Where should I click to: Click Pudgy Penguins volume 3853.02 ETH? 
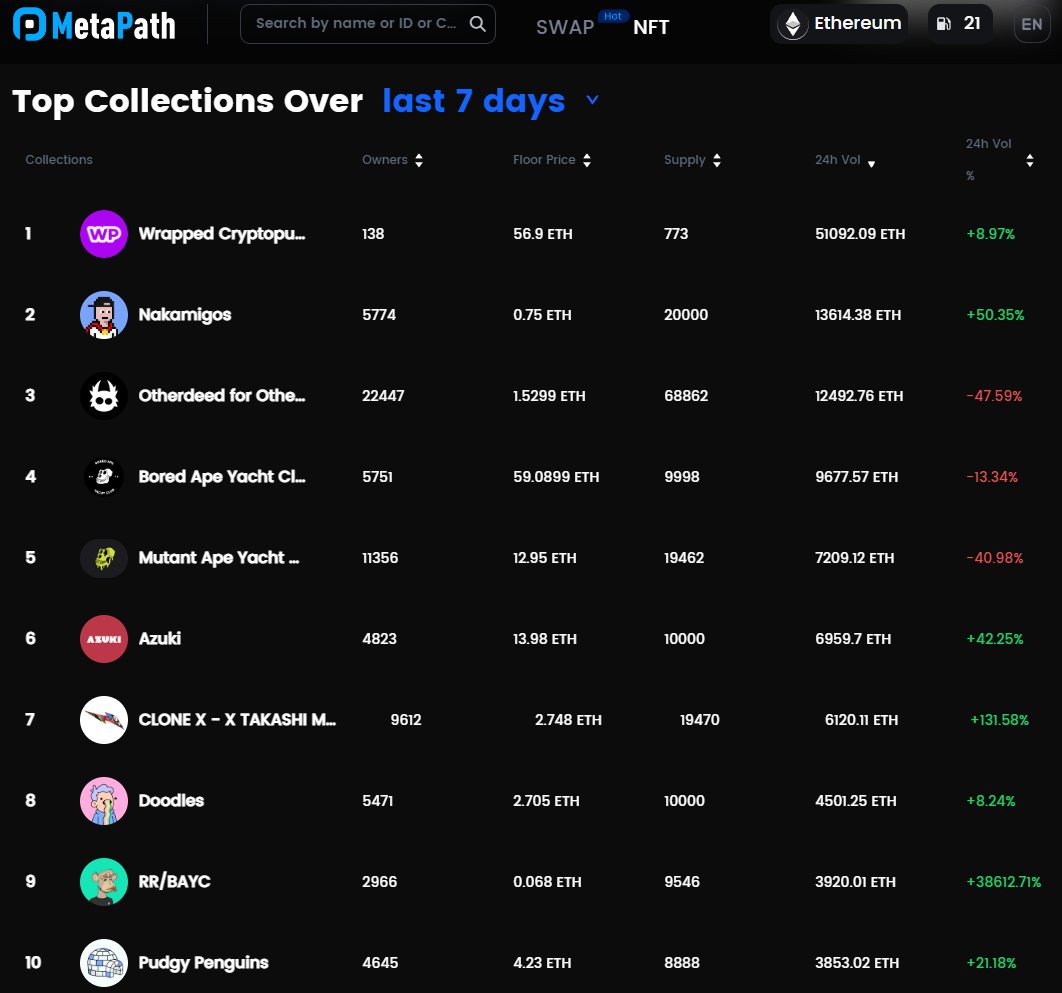pyautogui.click(x=857, y=963)
